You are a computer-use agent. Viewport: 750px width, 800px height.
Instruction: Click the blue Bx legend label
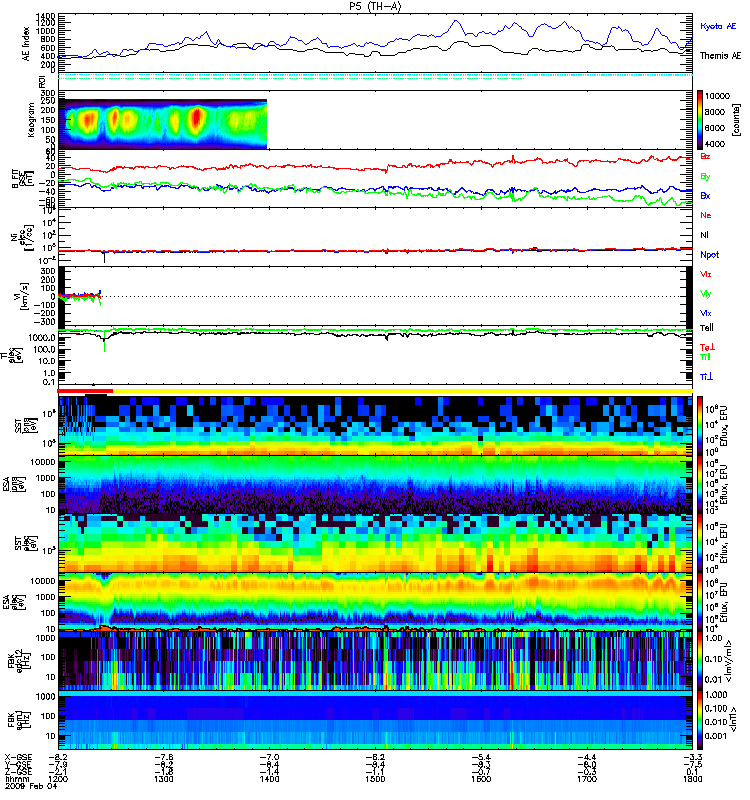click(705, 196)
